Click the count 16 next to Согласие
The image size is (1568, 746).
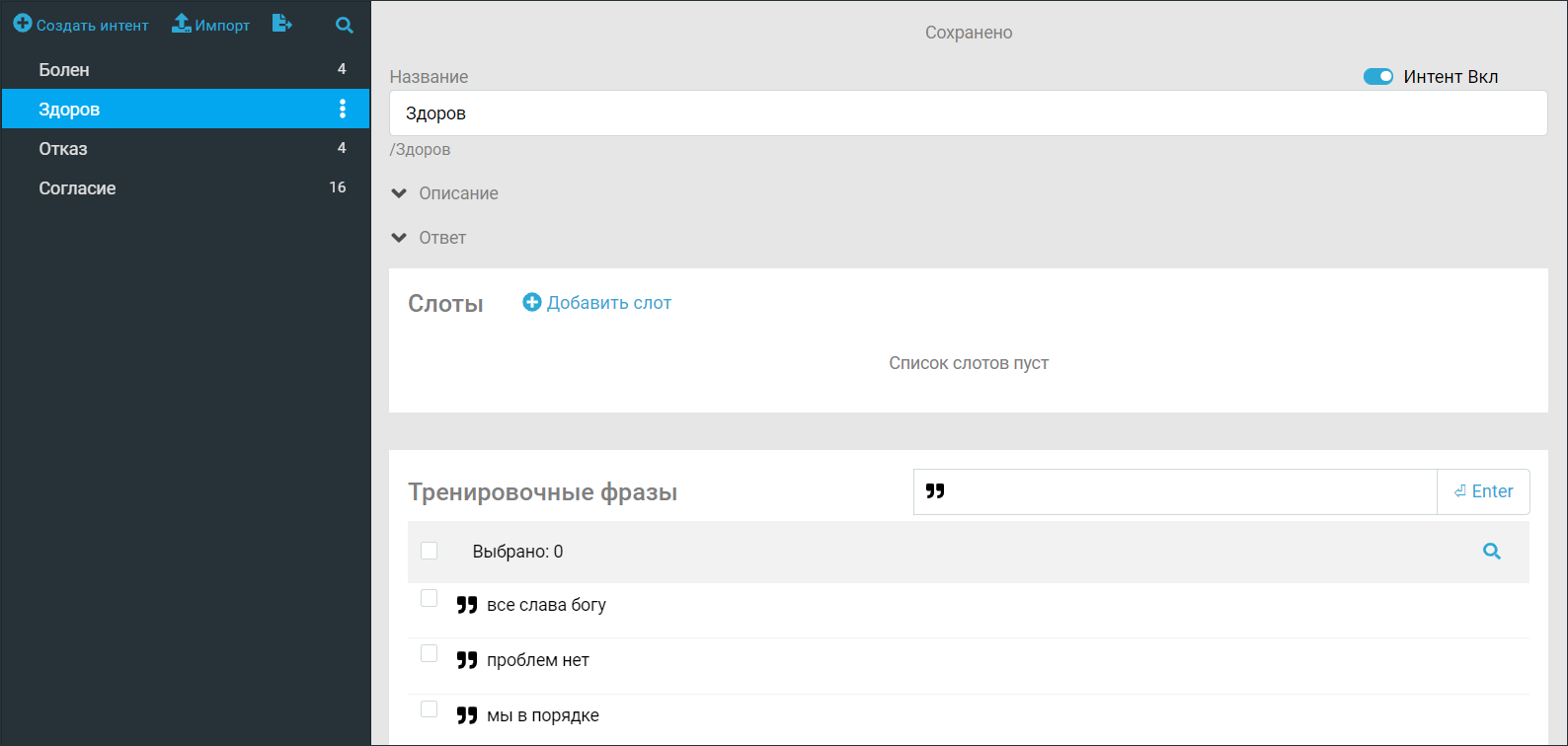[x=338, y=187]
